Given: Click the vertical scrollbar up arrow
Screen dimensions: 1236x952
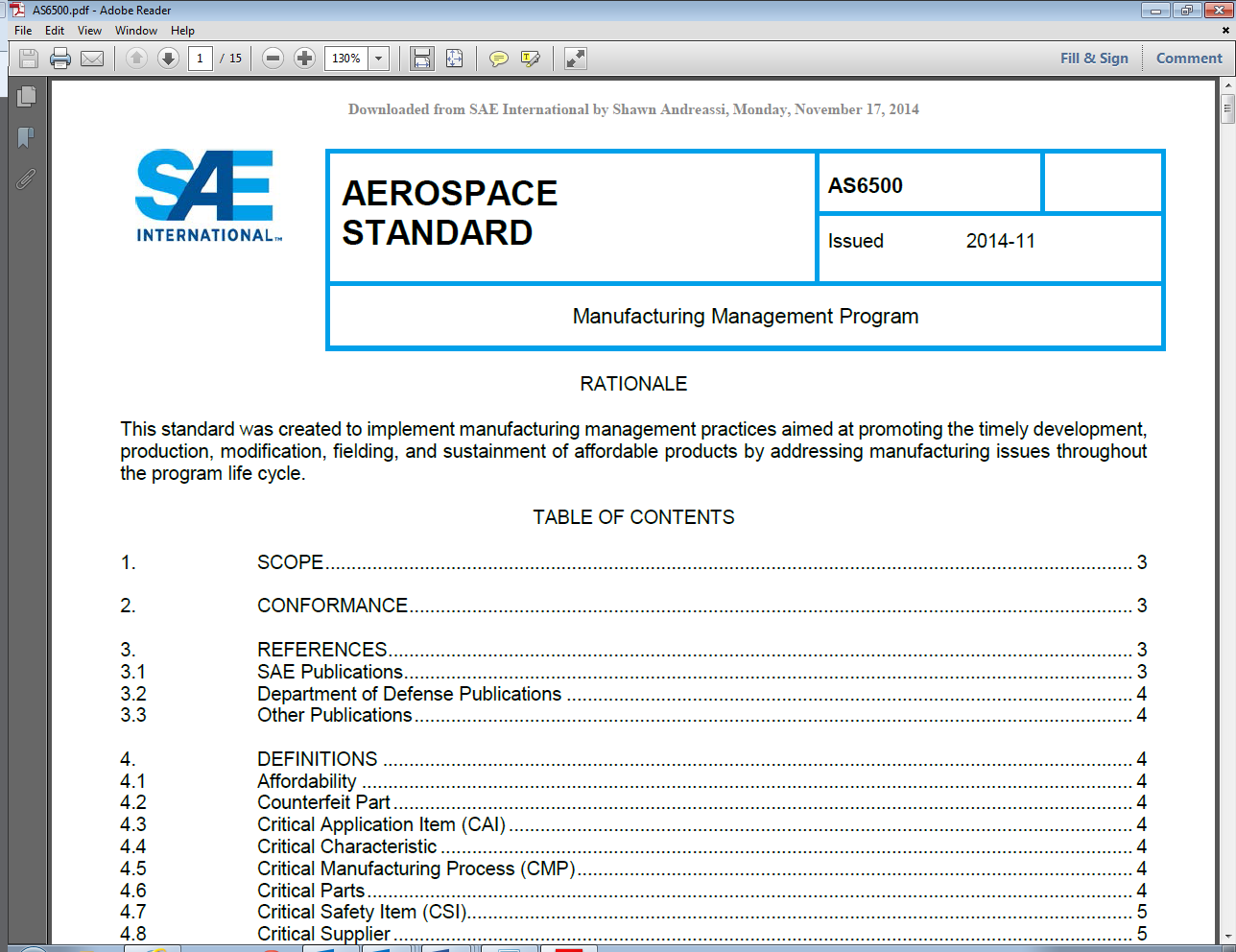Looking at the screenshot, I should tap(1227, 87).
